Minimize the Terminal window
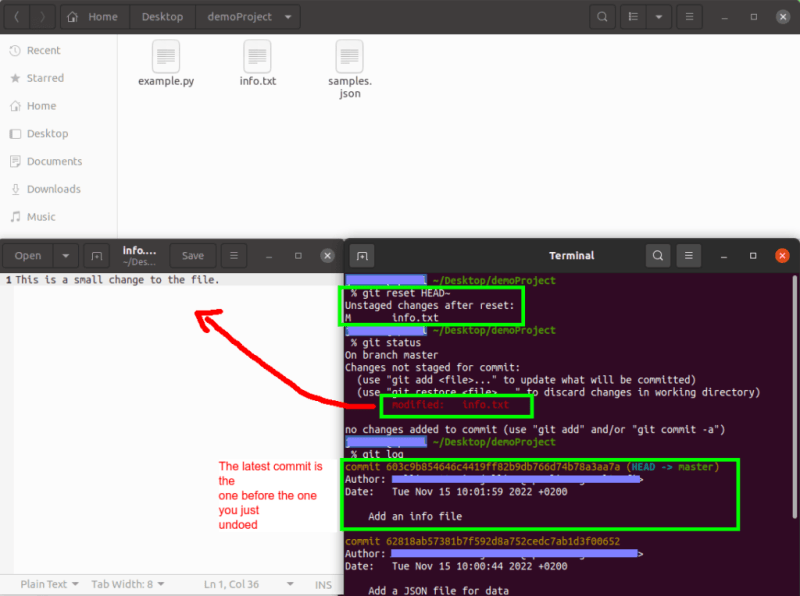The width and height of the screenshot is (800, 596). click(723, 256)
